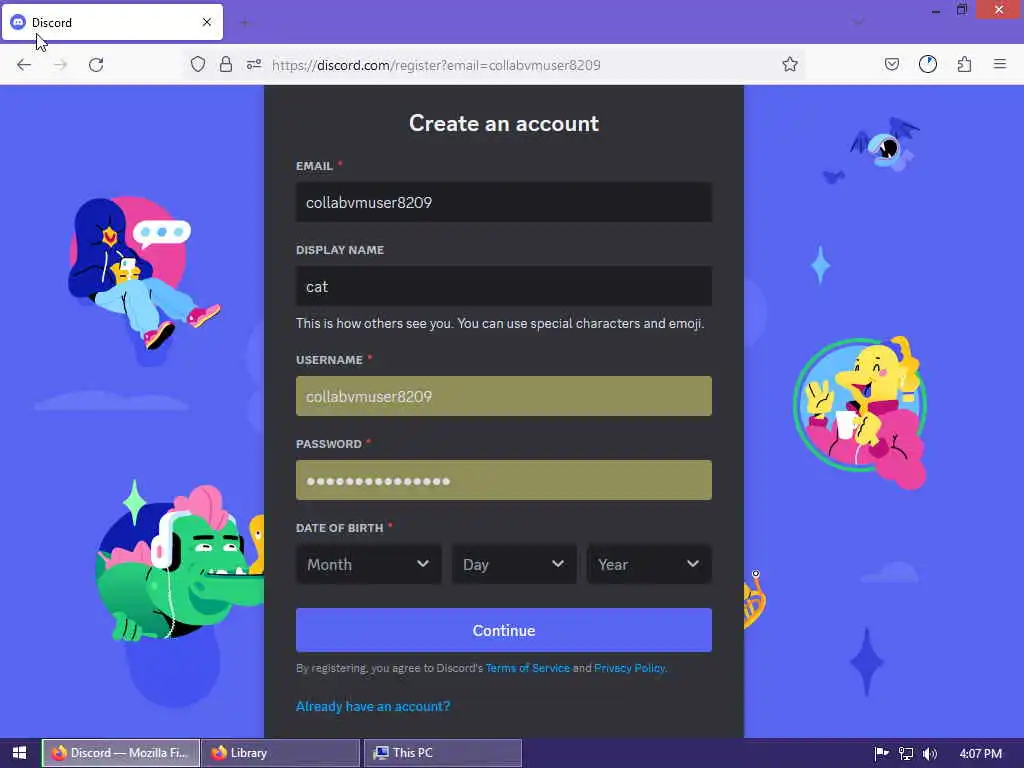Open the Terms of Service link
Image resolution: width=1024 pixels, height=768 pixels.
coord(528,668)
